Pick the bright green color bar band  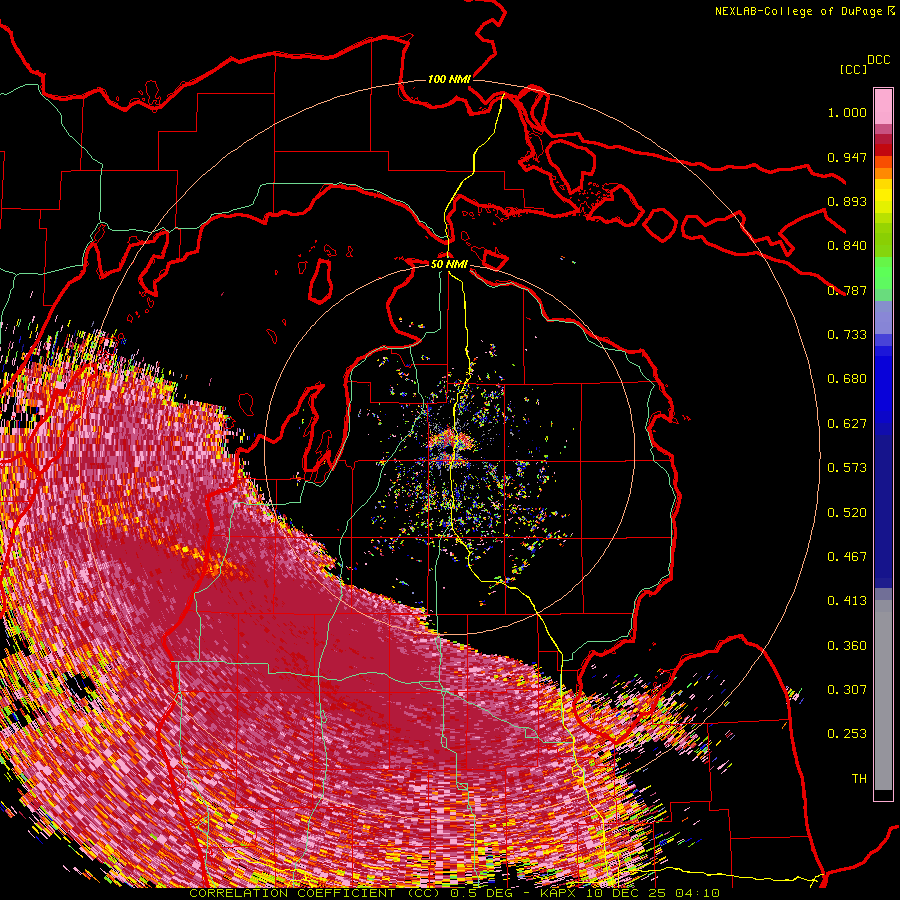pyautogui.click(x=883, y=273)
